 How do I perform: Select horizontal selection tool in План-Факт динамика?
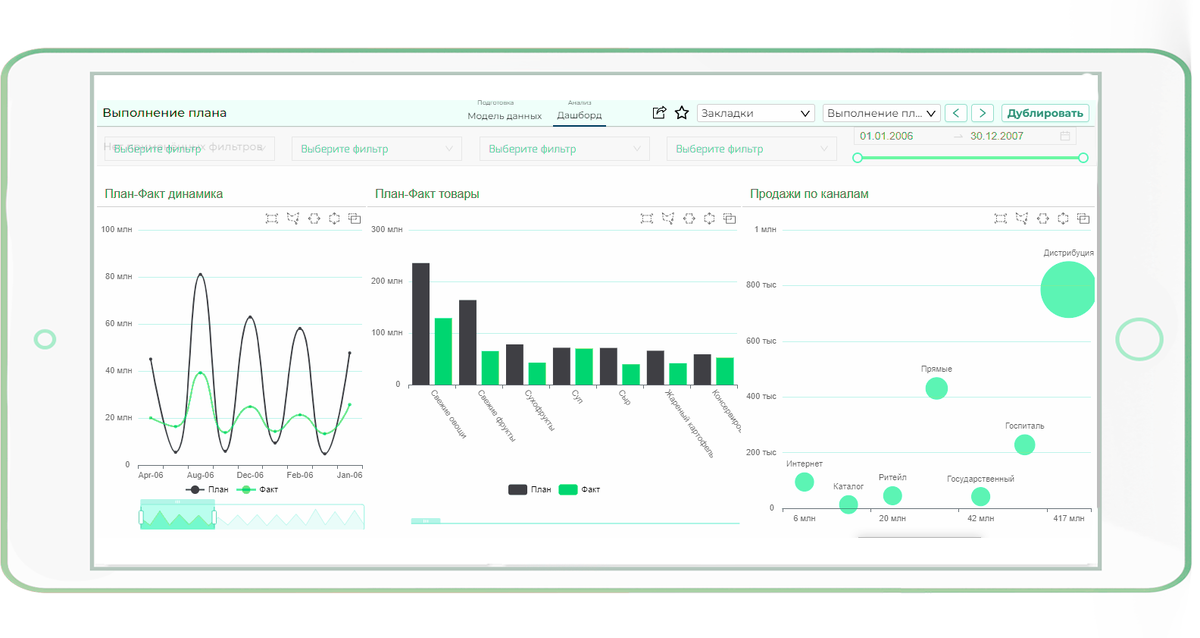tap(313, 218)
